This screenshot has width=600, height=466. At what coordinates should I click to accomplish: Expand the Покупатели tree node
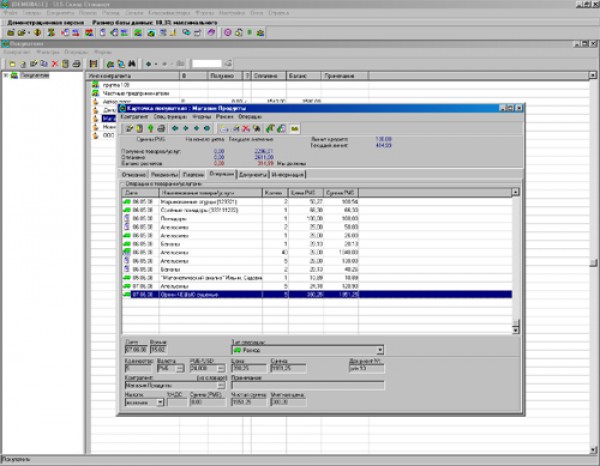tap(5, 75)
